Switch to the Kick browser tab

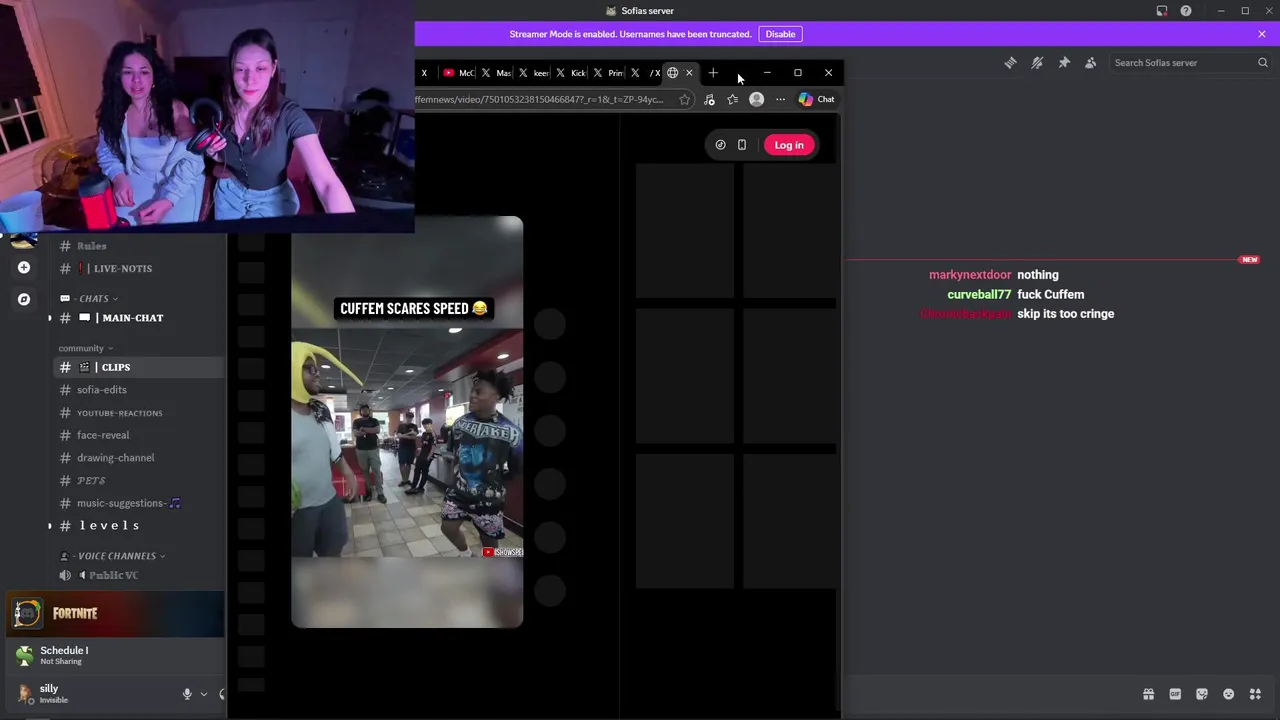coord(570,73)
